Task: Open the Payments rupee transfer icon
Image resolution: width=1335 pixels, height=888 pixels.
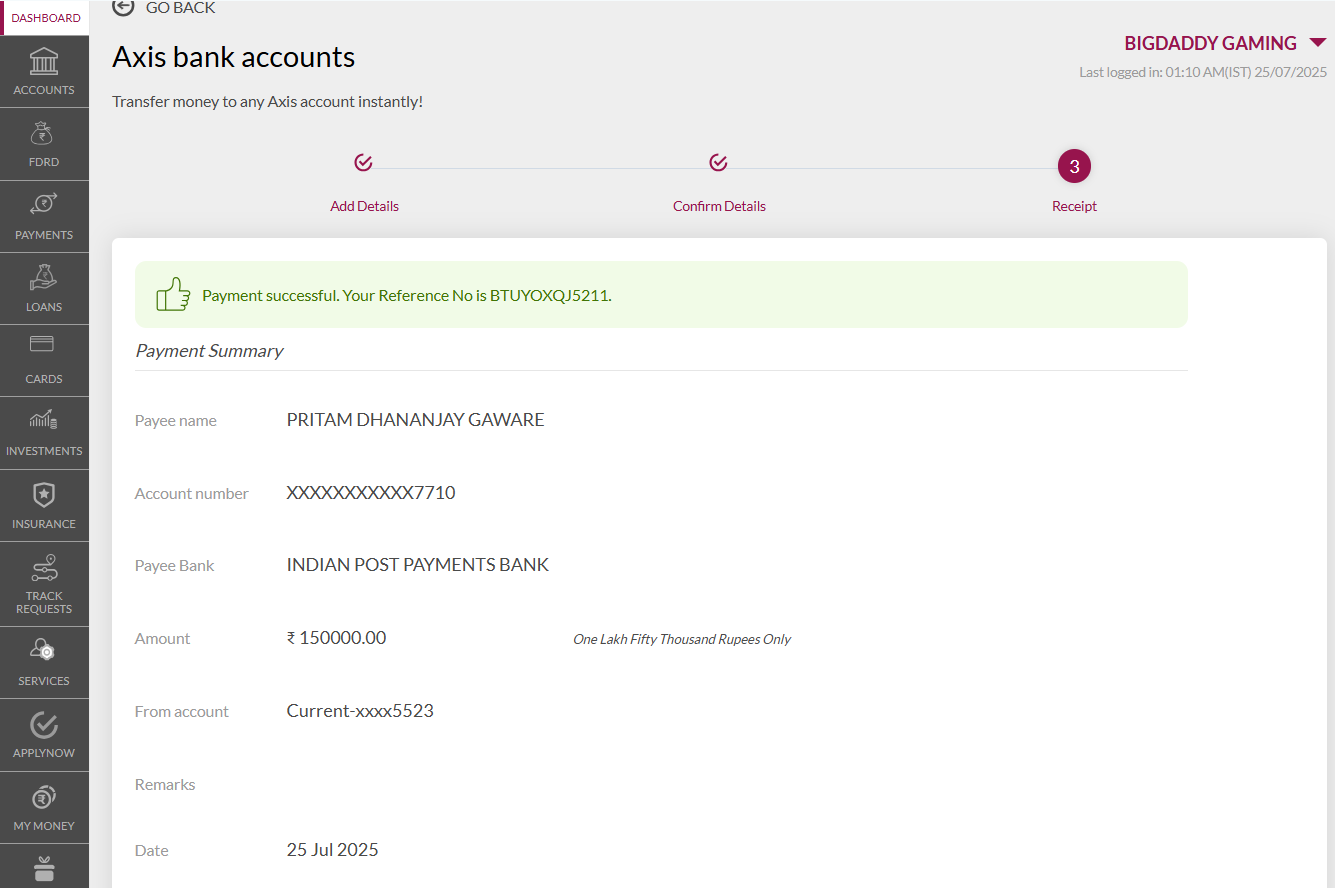Action: 44,205
